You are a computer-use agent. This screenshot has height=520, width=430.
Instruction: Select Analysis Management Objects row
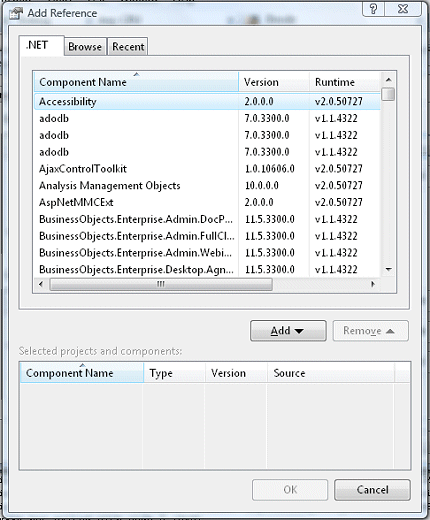tap(207, 185)
